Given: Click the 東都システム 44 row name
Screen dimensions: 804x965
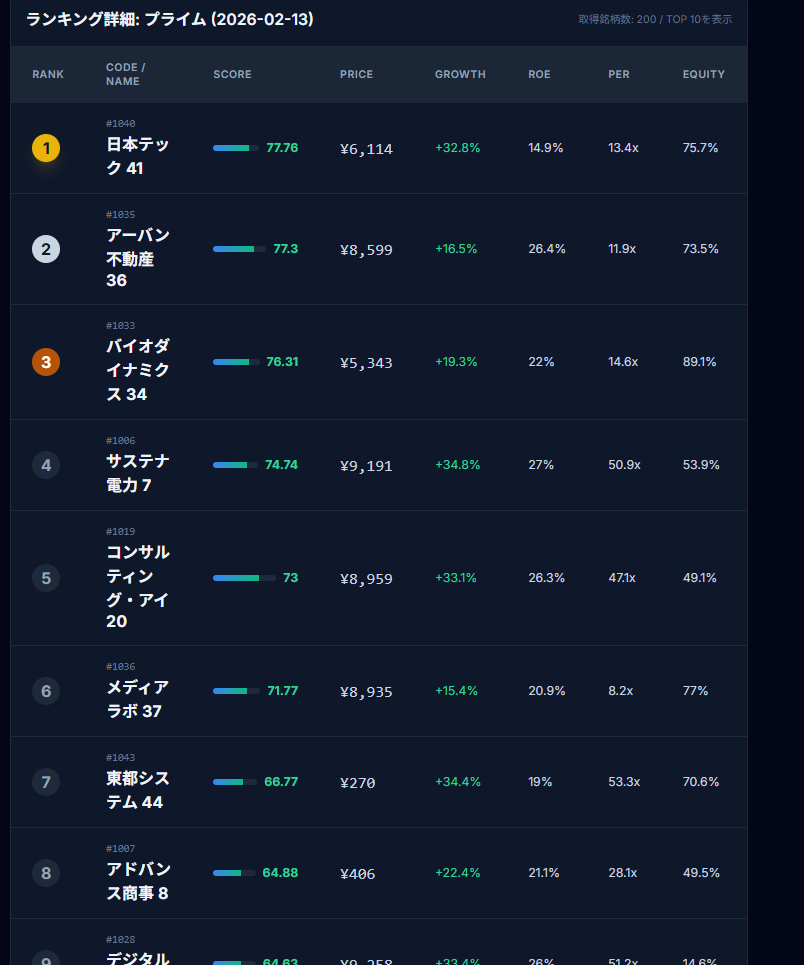Looking at the screenshot, I should point(138,791).
